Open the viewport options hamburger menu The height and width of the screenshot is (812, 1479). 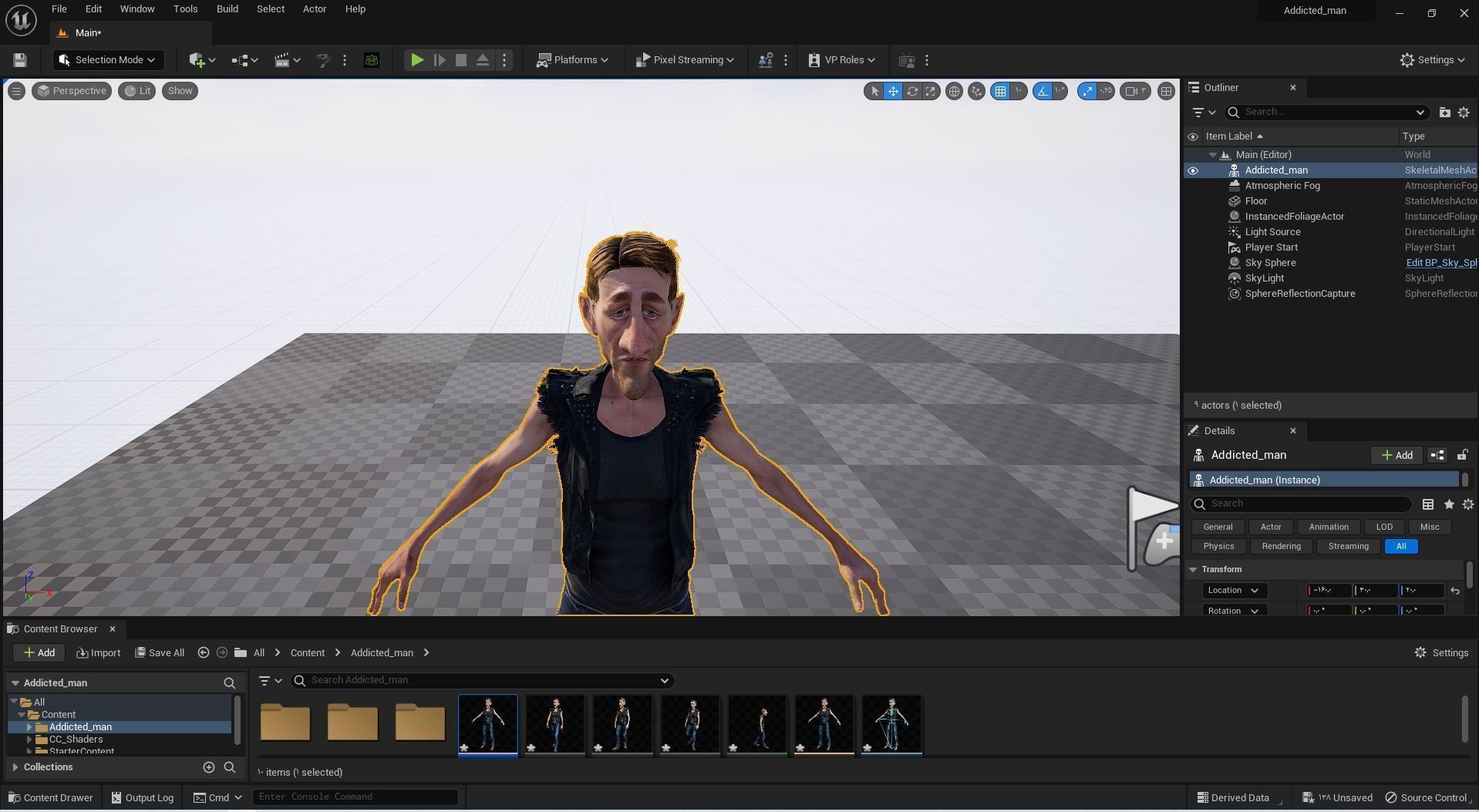(x=16, y=91)
